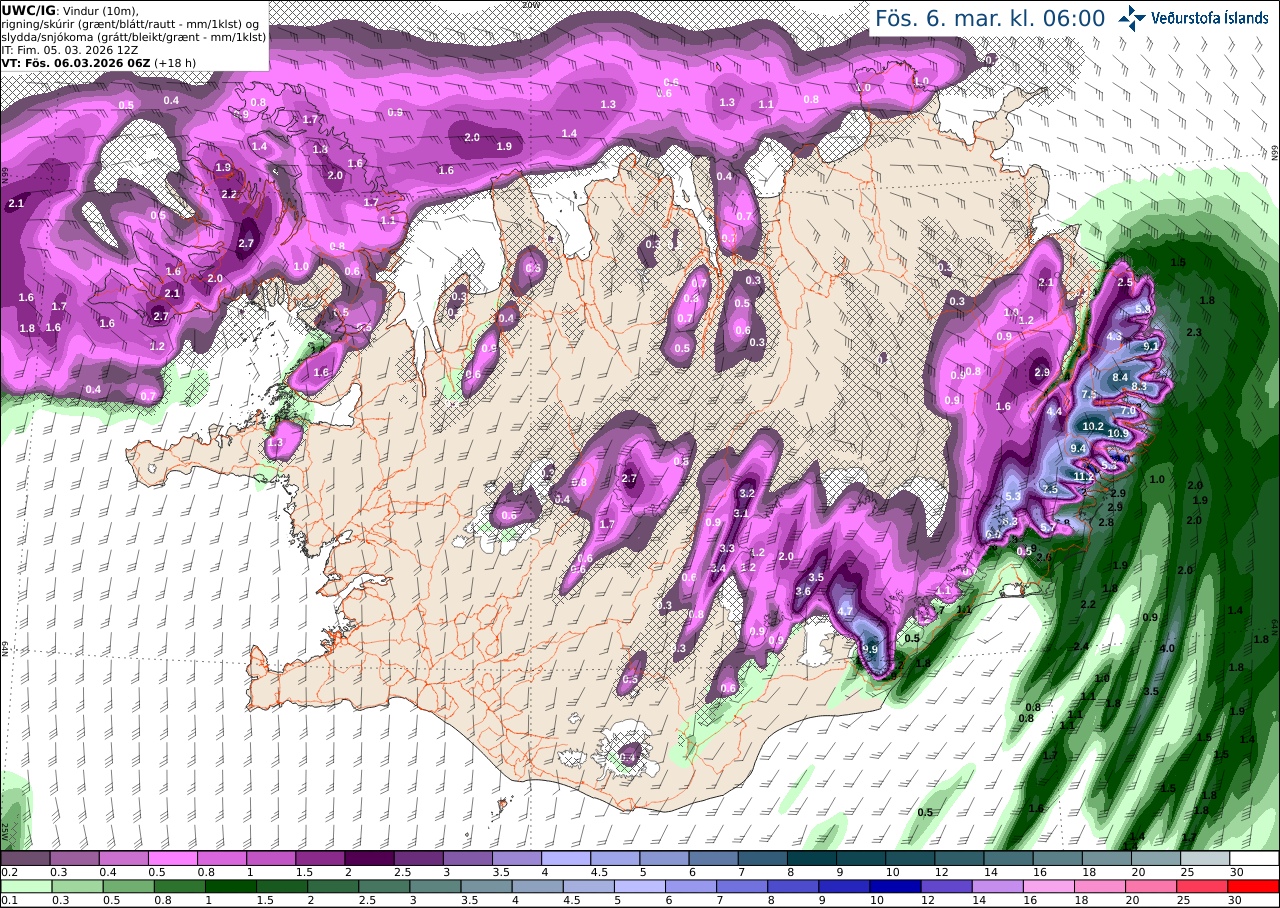
Task: Select the forecast time title Fös. 6. mar. kl. 06:00
Action: tap(990, 18)
